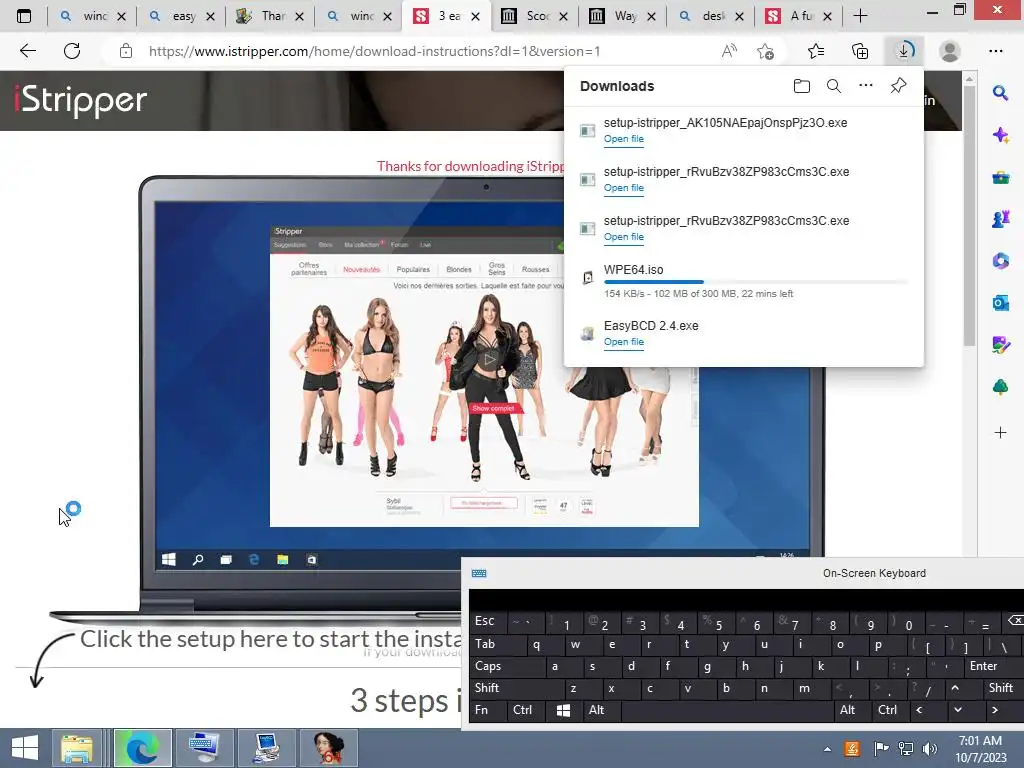Image resolution: width=1024 pixels, height=768 pixels.
Task: Close the '3 ea' active tab
Action: pos(475,16)
